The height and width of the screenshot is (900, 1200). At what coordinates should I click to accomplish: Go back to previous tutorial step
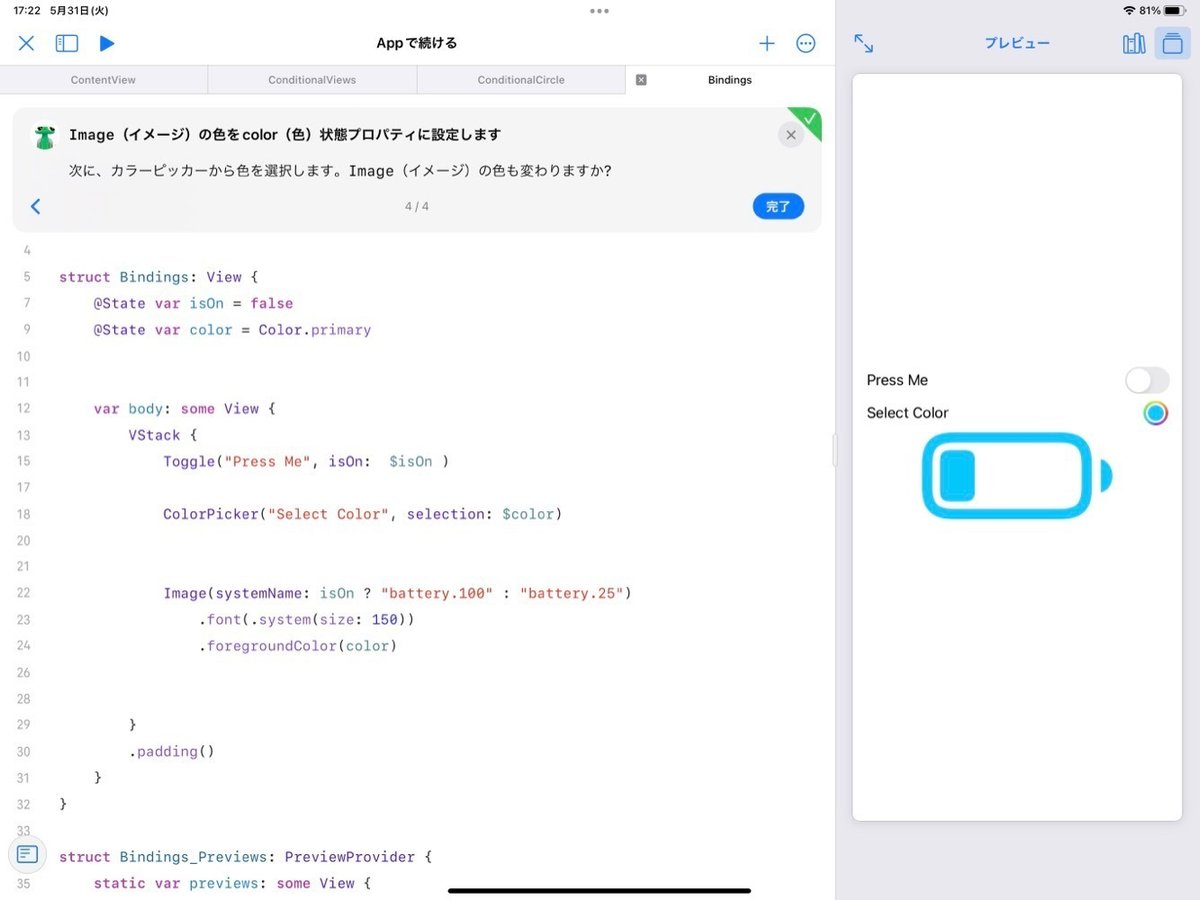pos(36,206)
